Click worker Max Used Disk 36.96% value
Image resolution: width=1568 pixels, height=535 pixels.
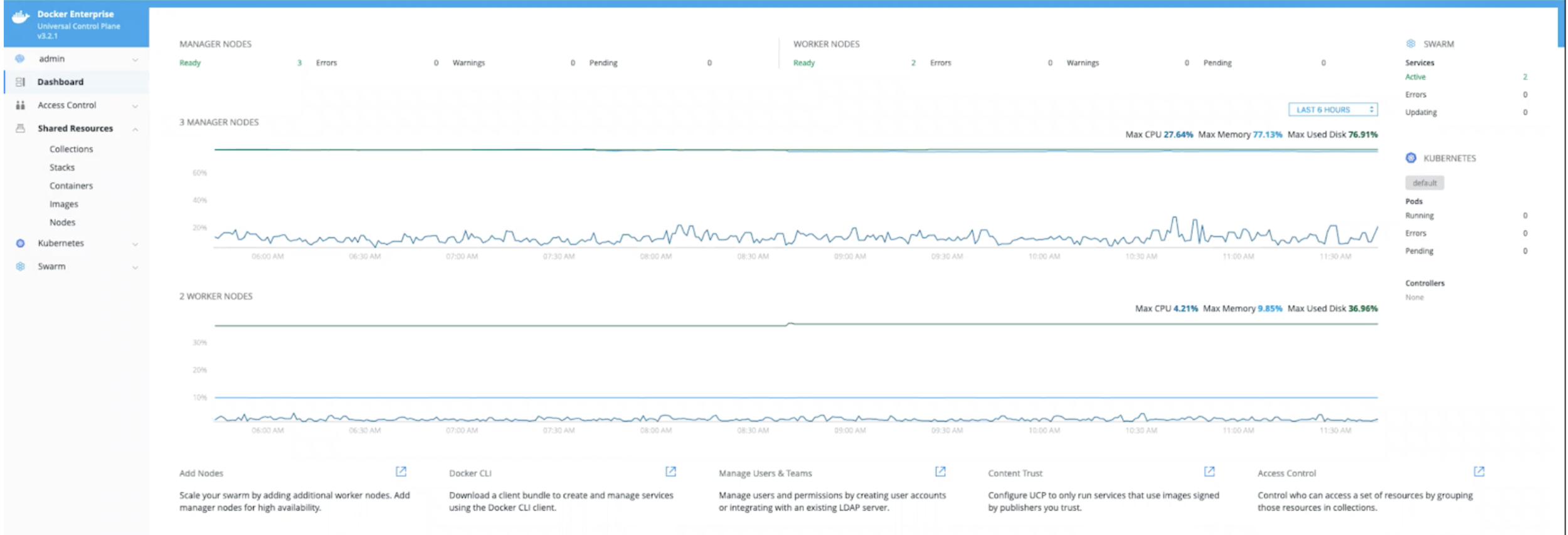1362,308
